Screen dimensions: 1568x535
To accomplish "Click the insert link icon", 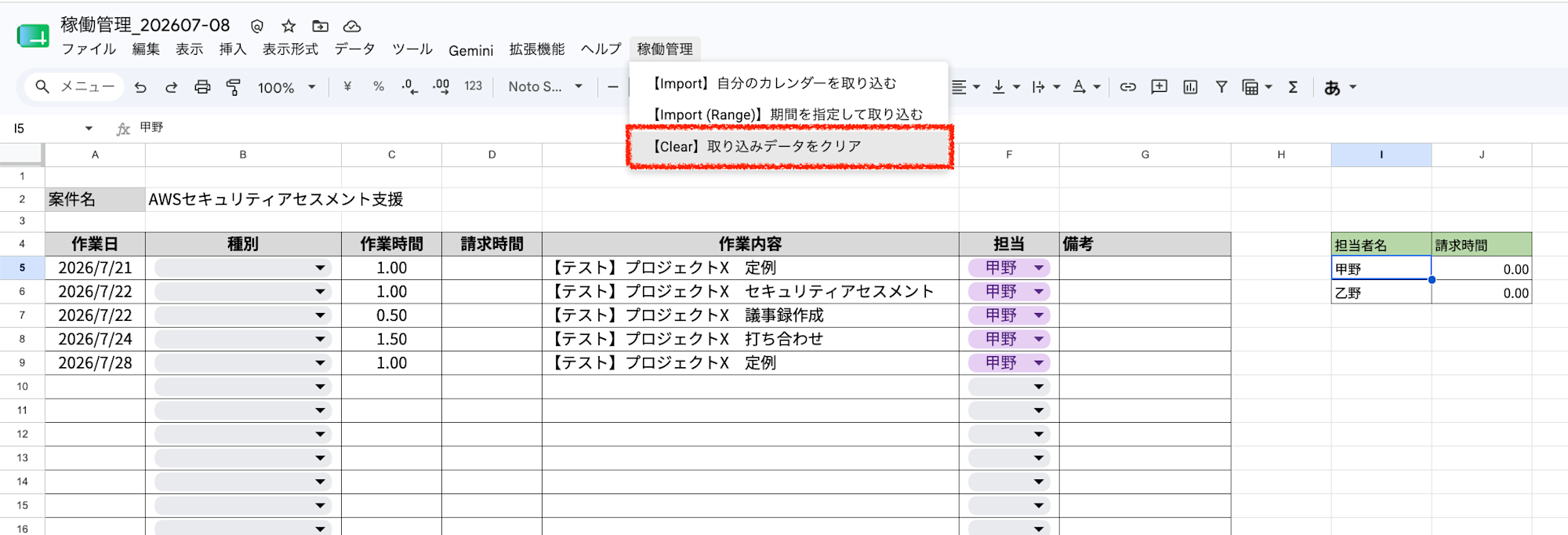I will pos(1127,87).
